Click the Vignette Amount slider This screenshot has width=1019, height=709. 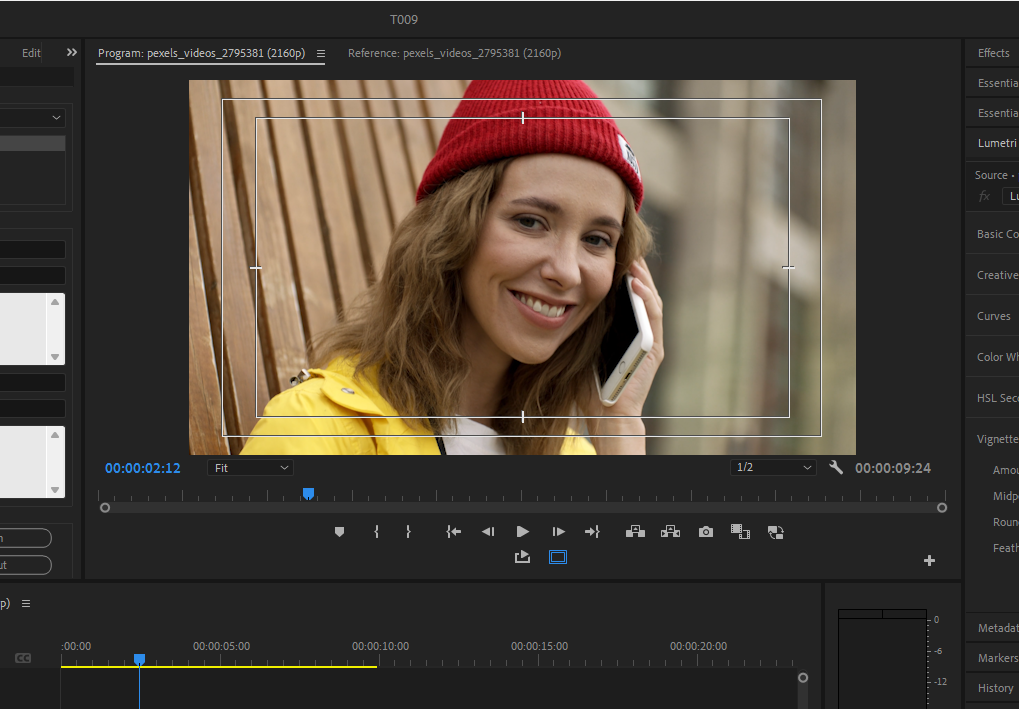click(x=1006, y=469)
